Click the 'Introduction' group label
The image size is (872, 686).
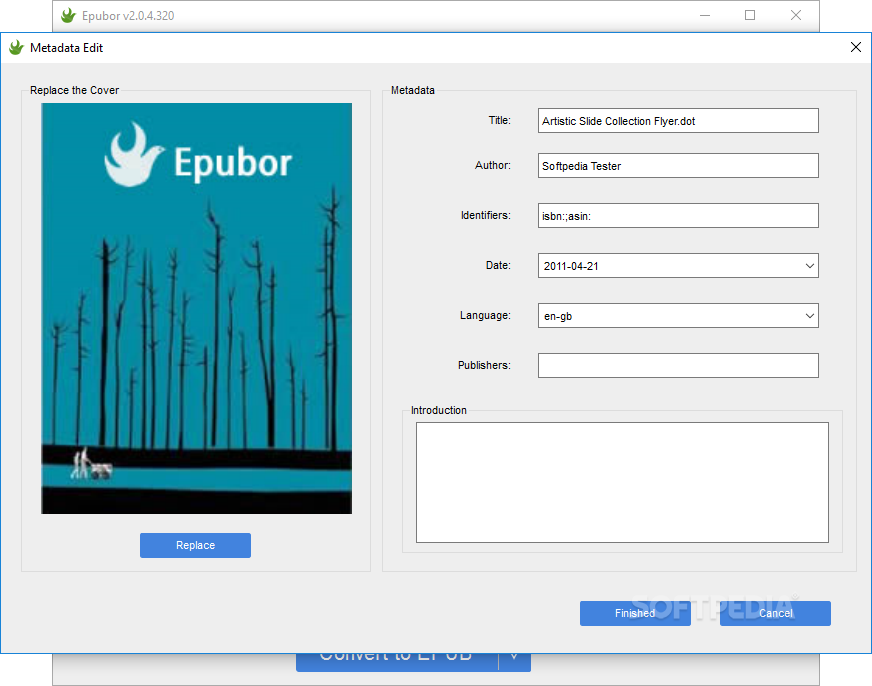(x=439, y=410)
